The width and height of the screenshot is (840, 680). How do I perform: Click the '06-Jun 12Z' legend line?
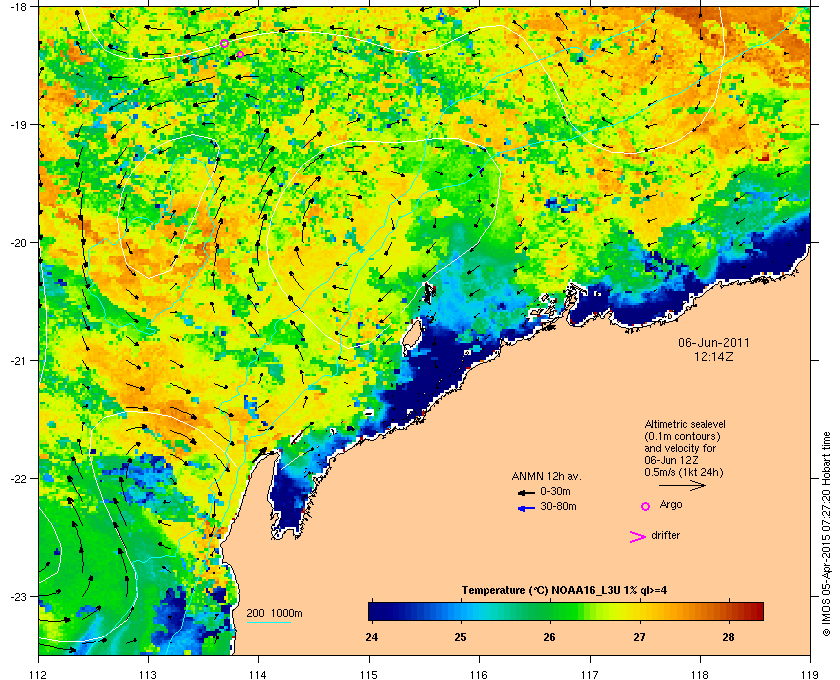pyautogui.click(x=671, y=460)
